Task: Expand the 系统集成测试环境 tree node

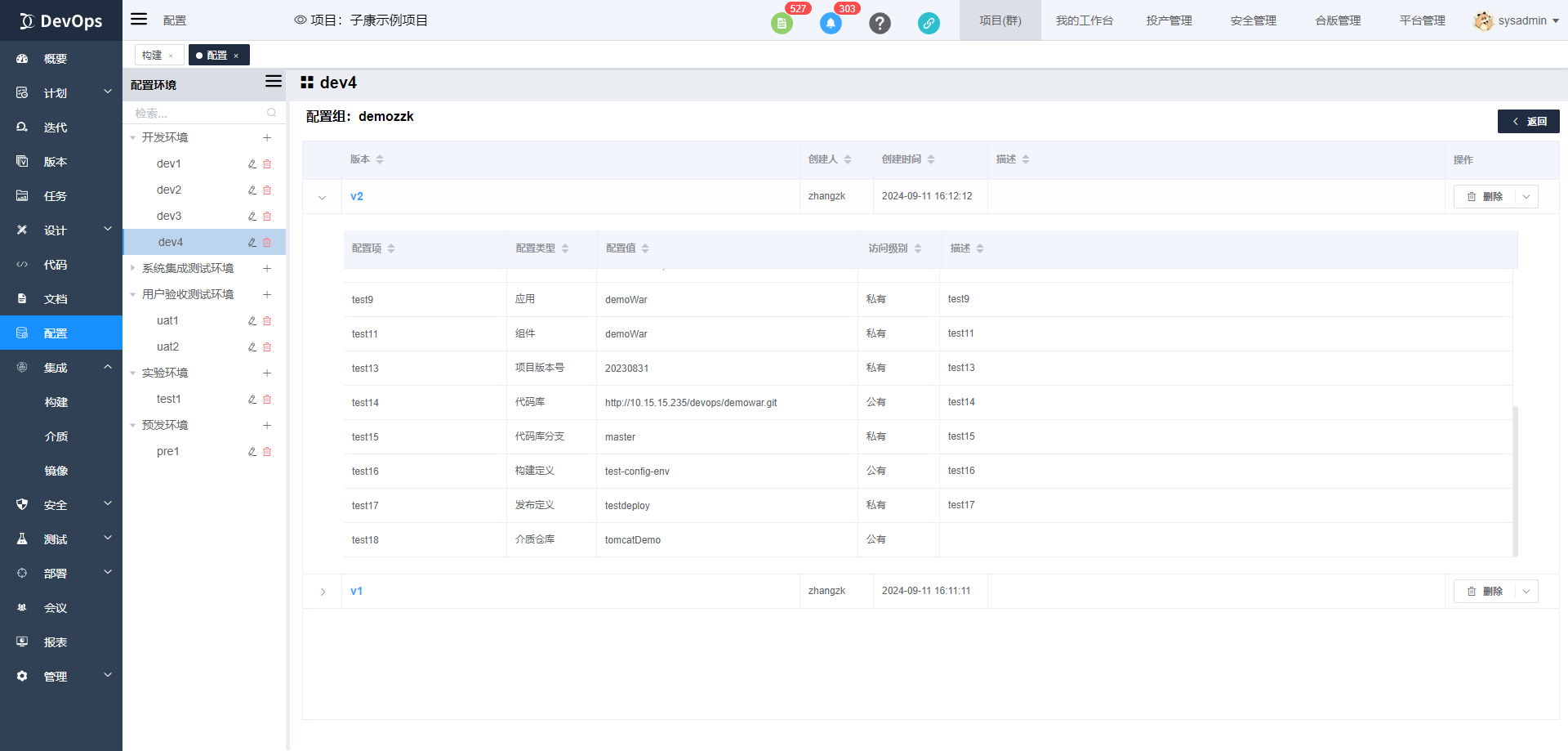Action: (x=133, y=268)
